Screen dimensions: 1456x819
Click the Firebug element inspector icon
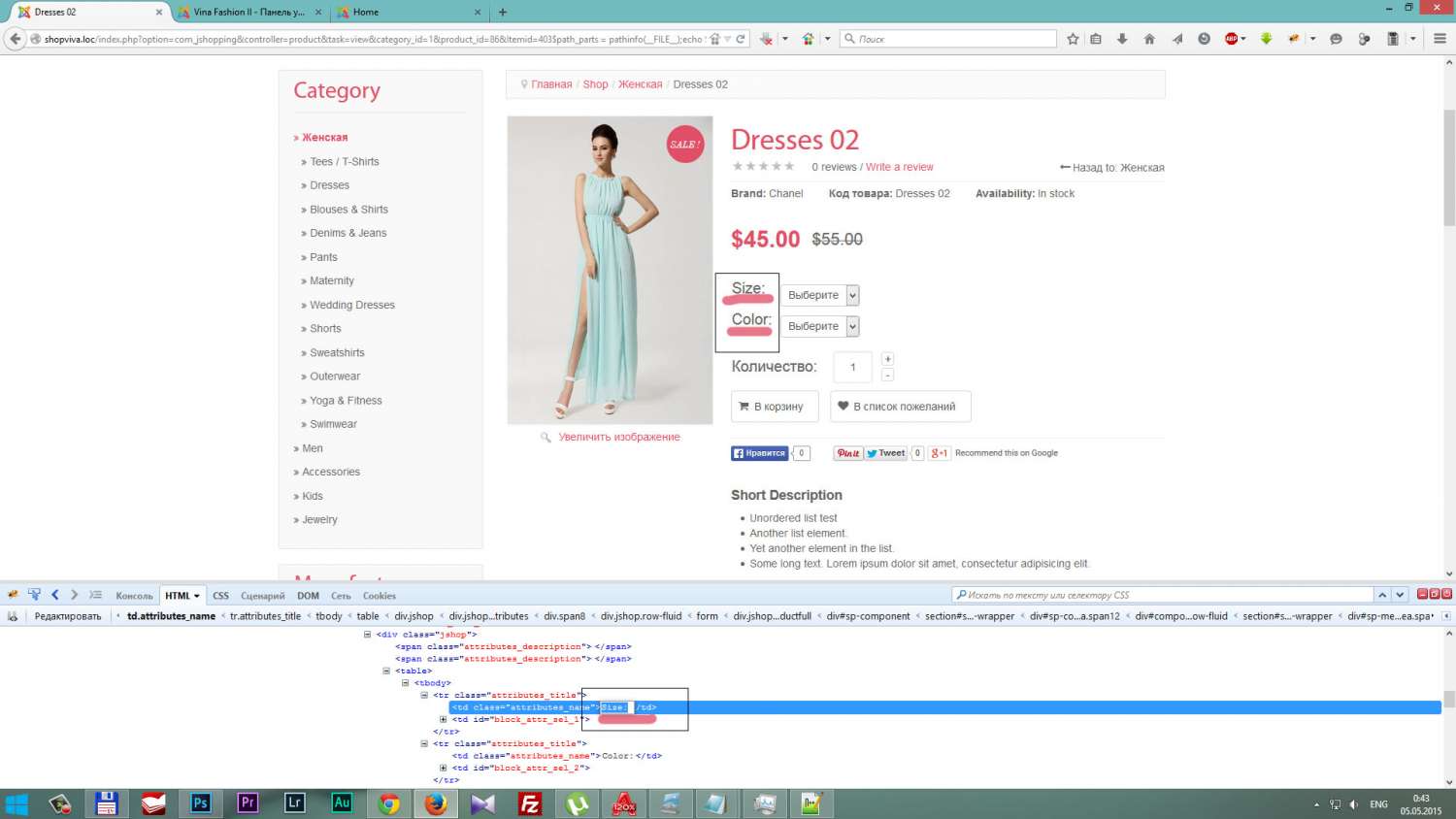[34, 595]
